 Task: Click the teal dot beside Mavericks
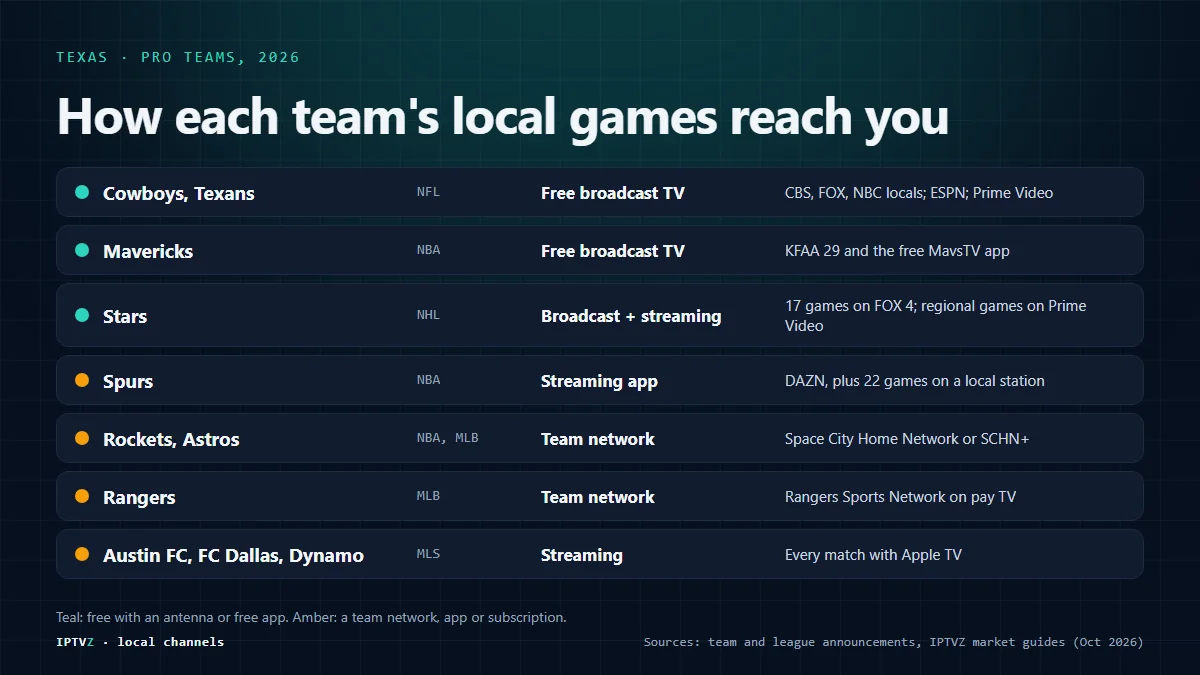(x=82, y=250)
